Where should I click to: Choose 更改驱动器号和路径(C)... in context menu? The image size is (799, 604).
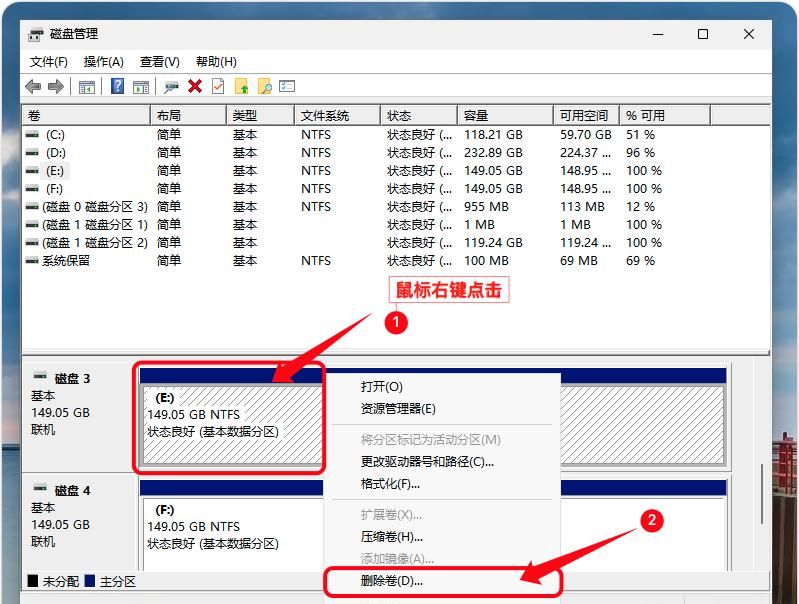(442, 461)
